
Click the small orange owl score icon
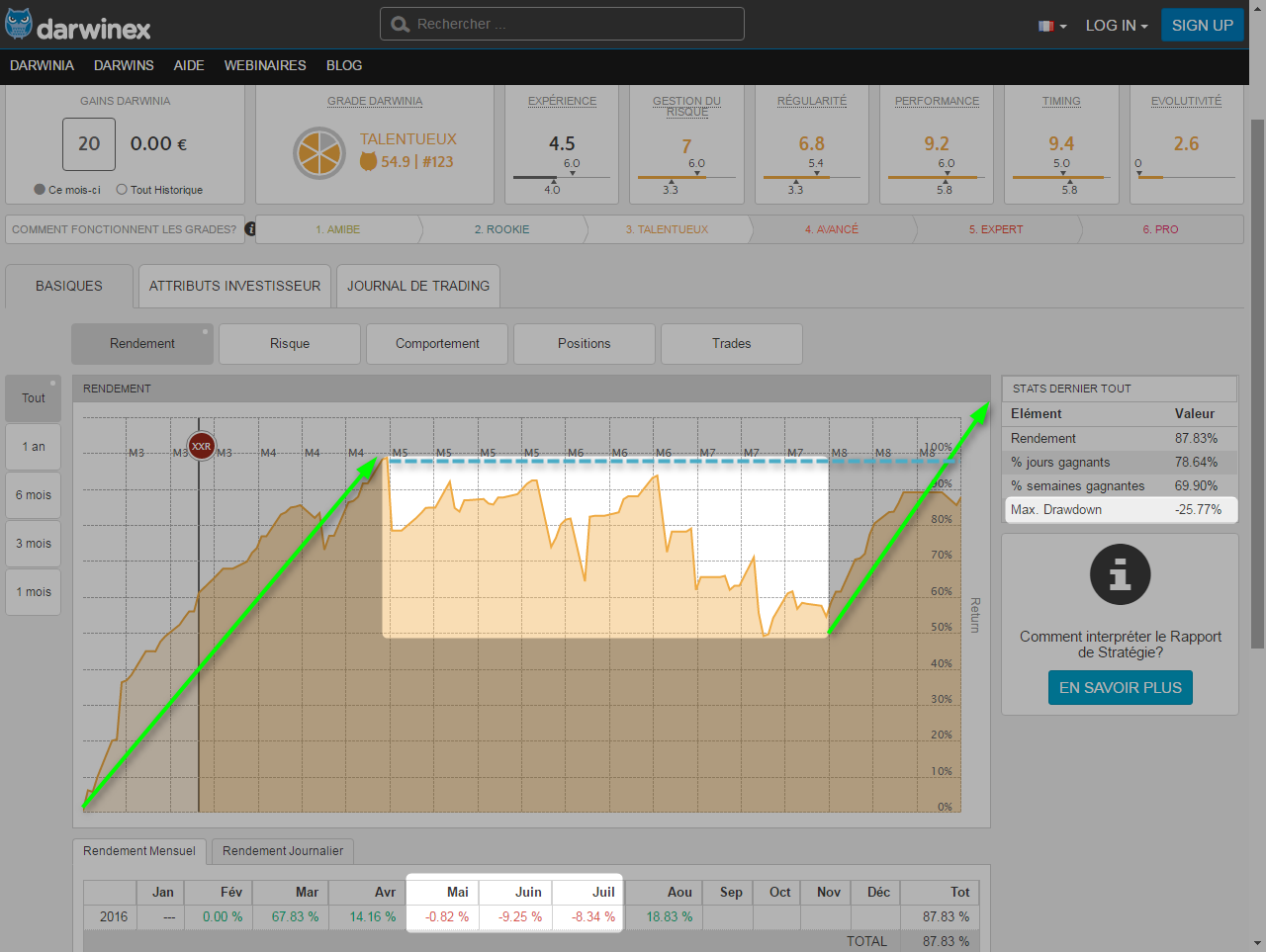pos(368,162)
